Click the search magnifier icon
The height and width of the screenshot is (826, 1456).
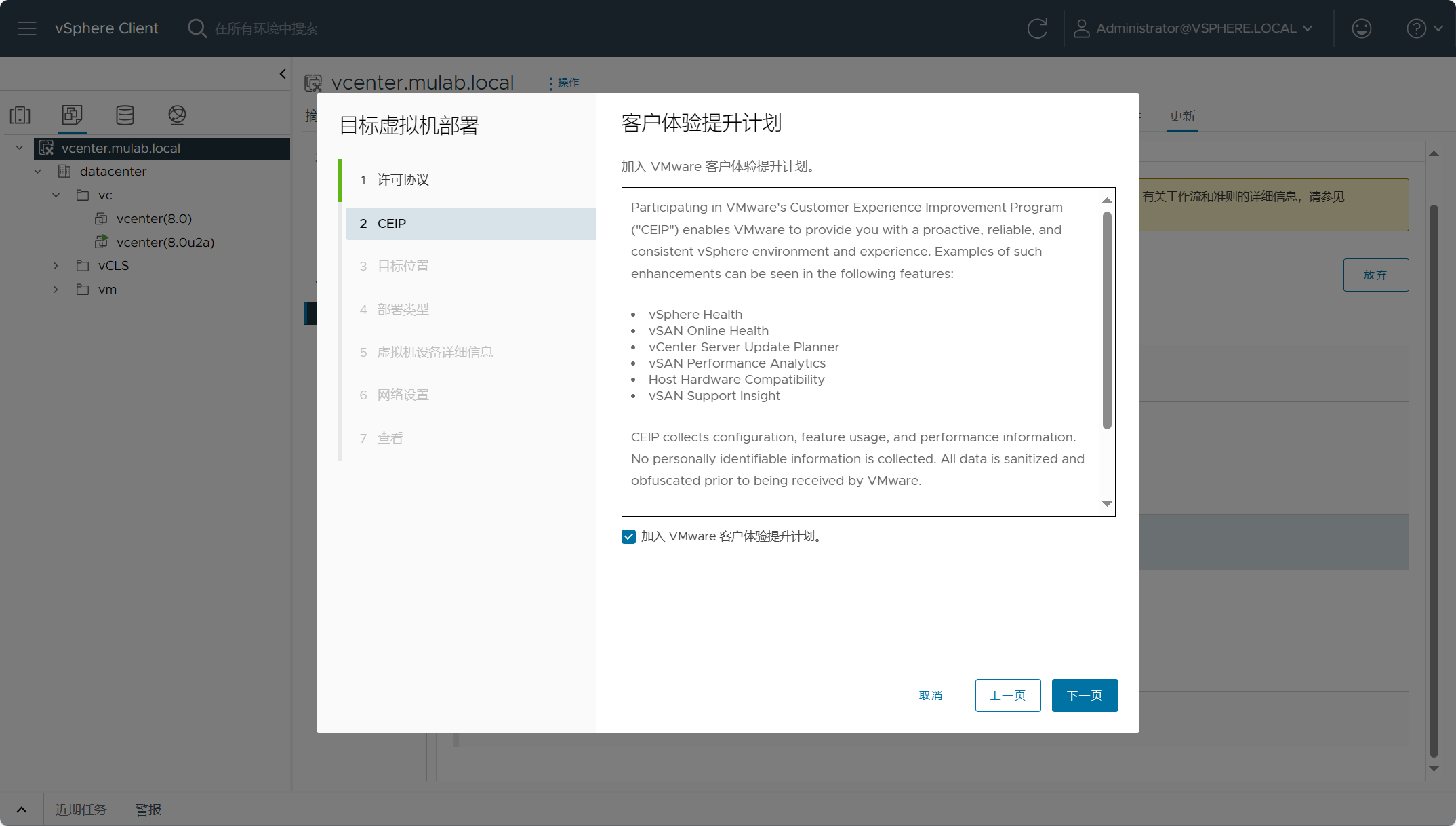[x=197, y=28]
